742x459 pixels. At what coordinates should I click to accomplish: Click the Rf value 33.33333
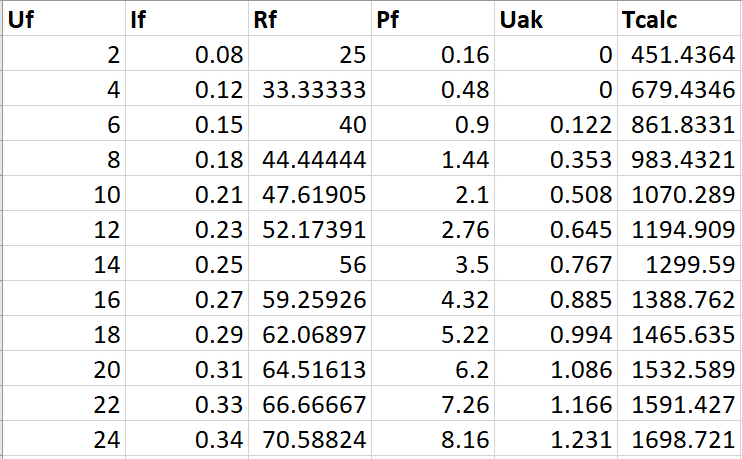(309, 90)
